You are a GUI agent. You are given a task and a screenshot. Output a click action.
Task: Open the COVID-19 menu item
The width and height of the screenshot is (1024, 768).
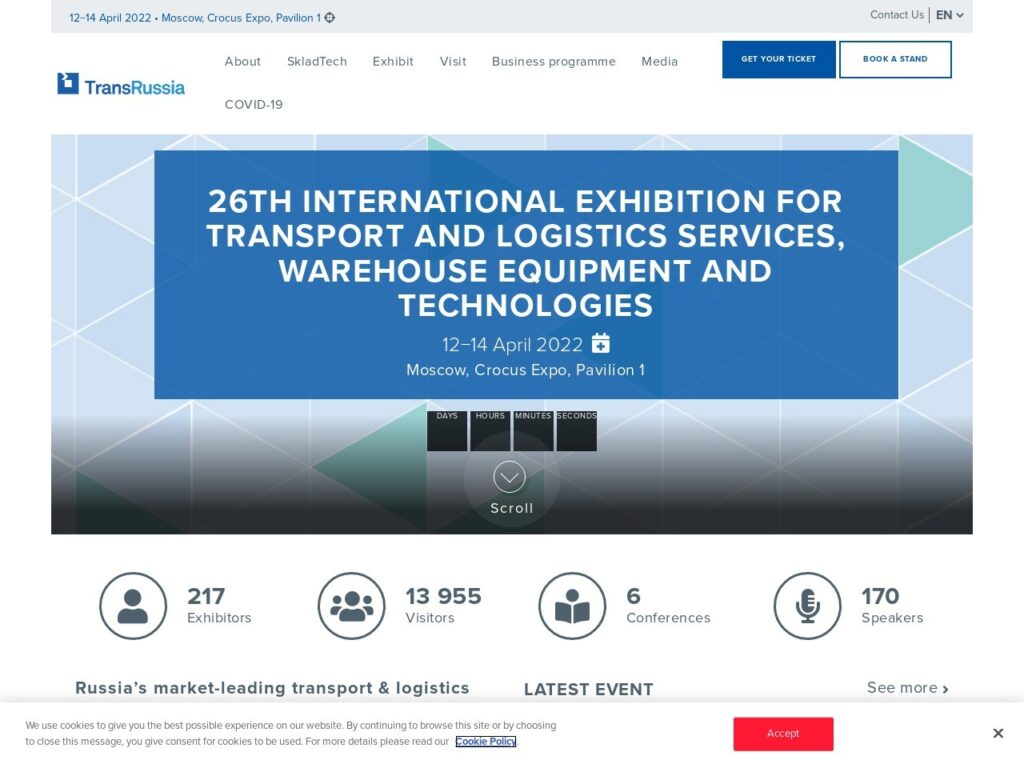pos(253,104)
